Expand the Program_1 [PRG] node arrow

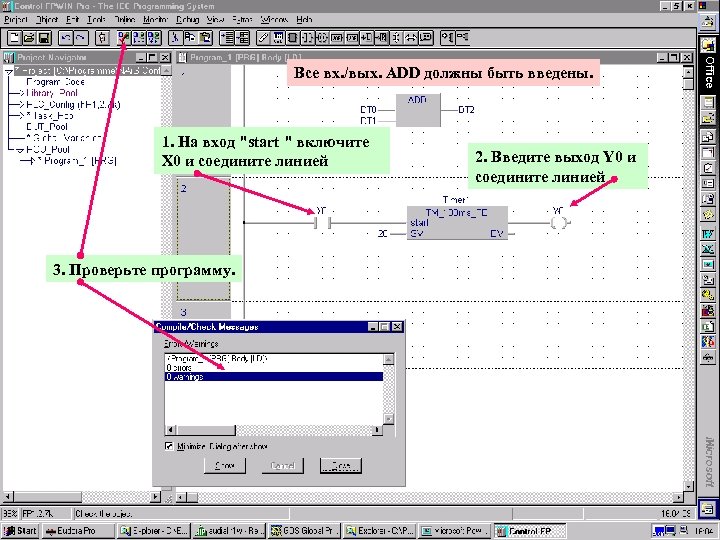point(31,161)
